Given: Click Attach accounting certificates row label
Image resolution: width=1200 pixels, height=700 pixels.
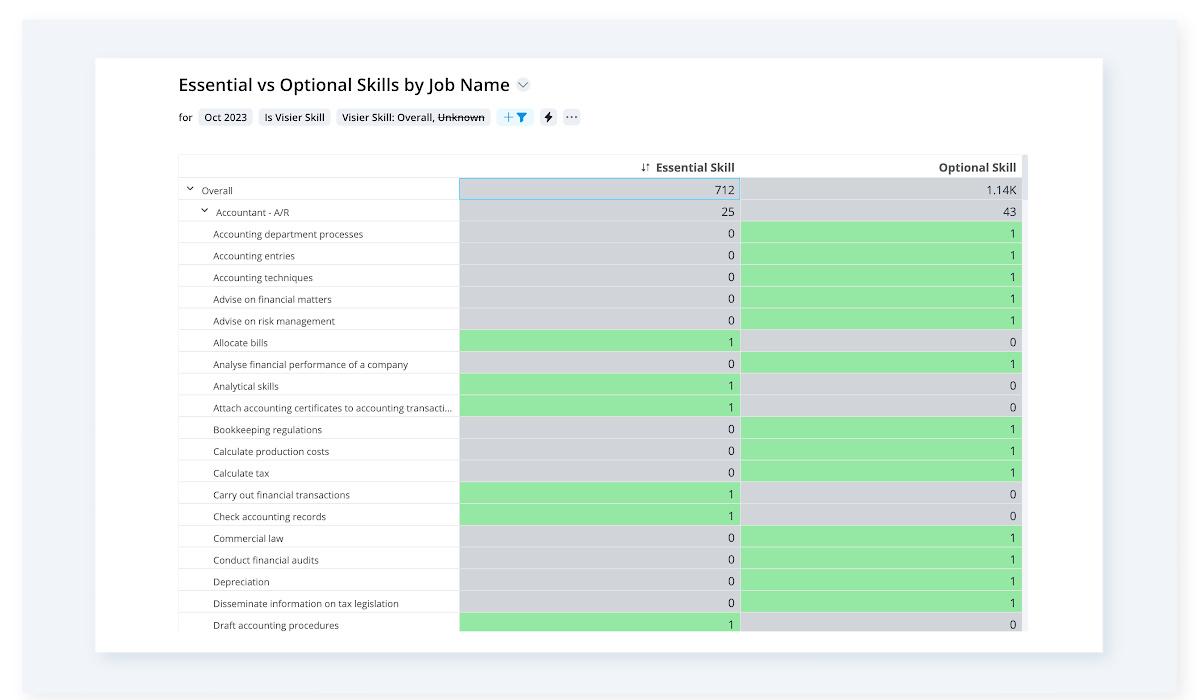Looking at the screenshot, I should tap(332, 408).
